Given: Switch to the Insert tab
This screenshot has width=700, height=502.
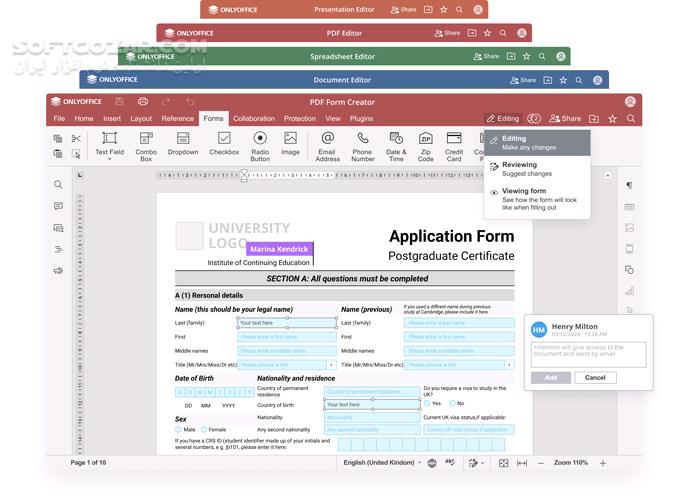Looking at the screenshot, I should 112,118.
